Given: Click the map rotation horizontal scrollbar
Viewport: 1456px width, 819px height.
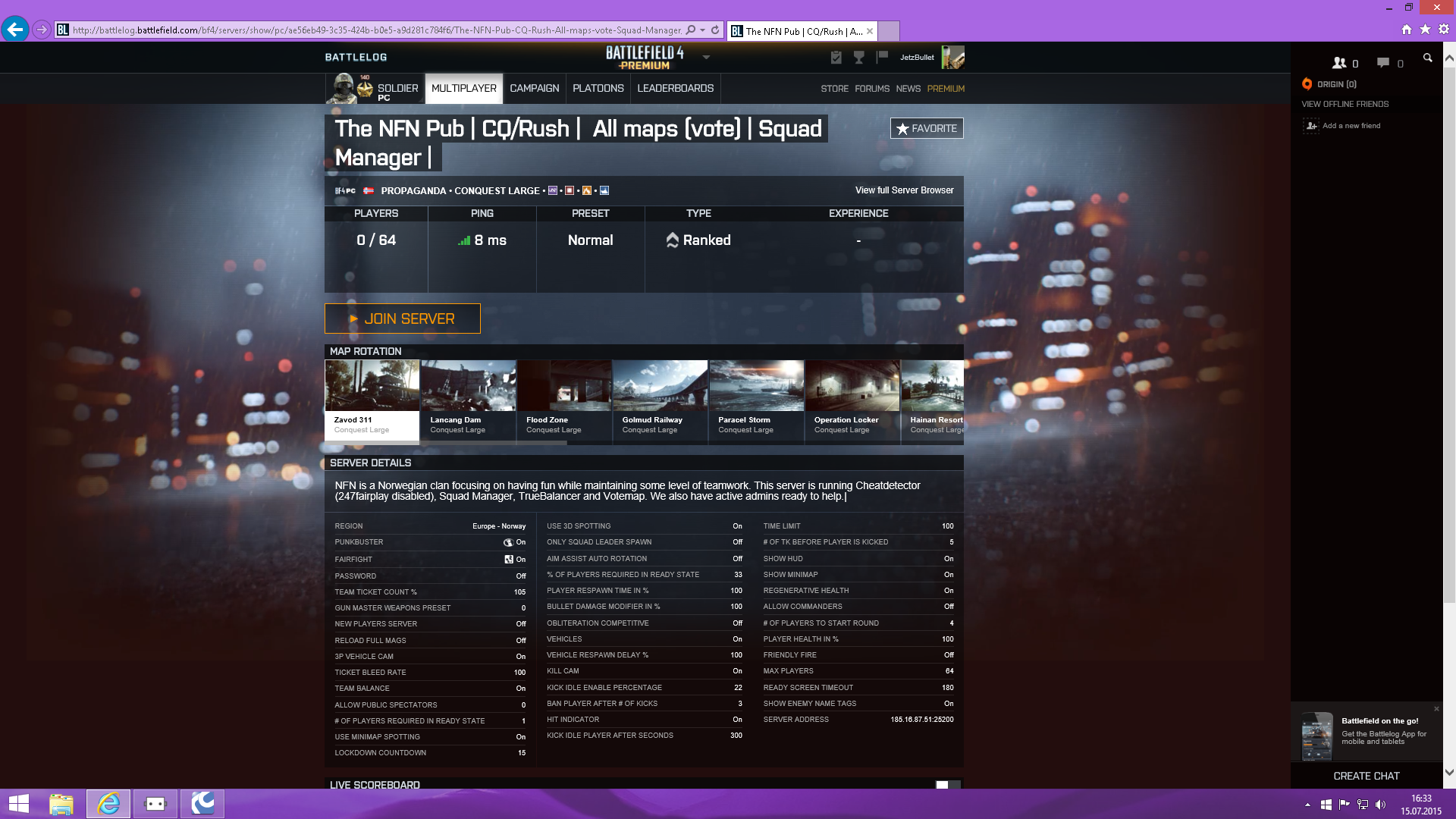Looking at the screenshot, I should click(x=446, y=443).
